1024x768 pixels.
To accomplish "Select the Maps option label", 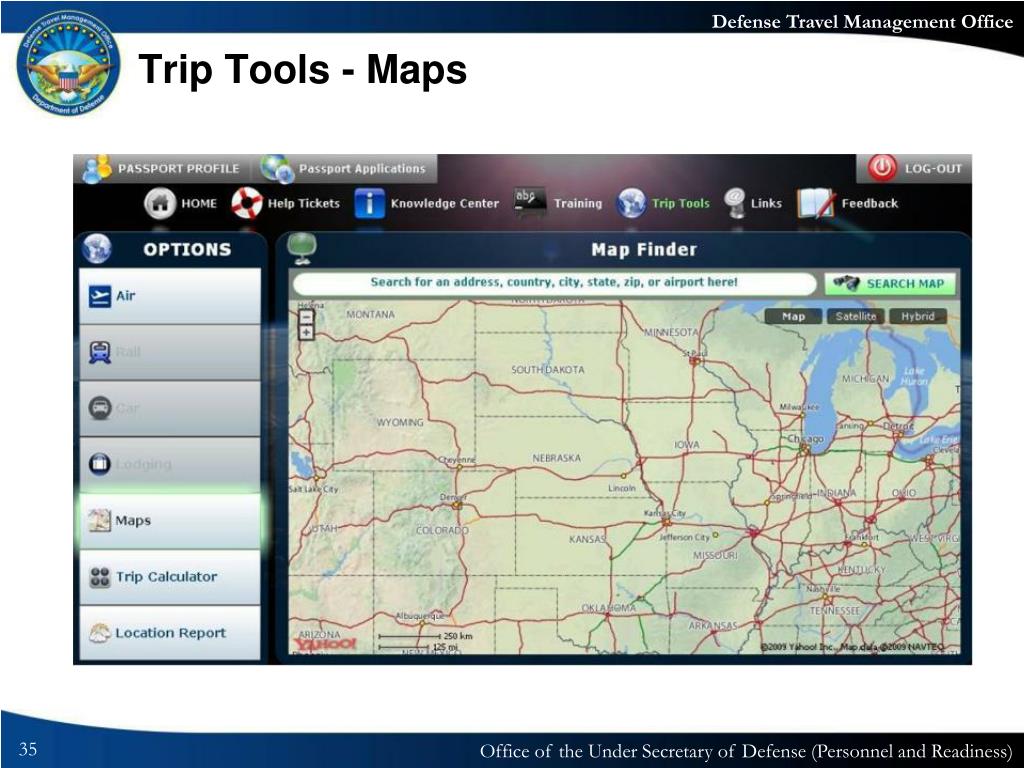I will 133,520.
